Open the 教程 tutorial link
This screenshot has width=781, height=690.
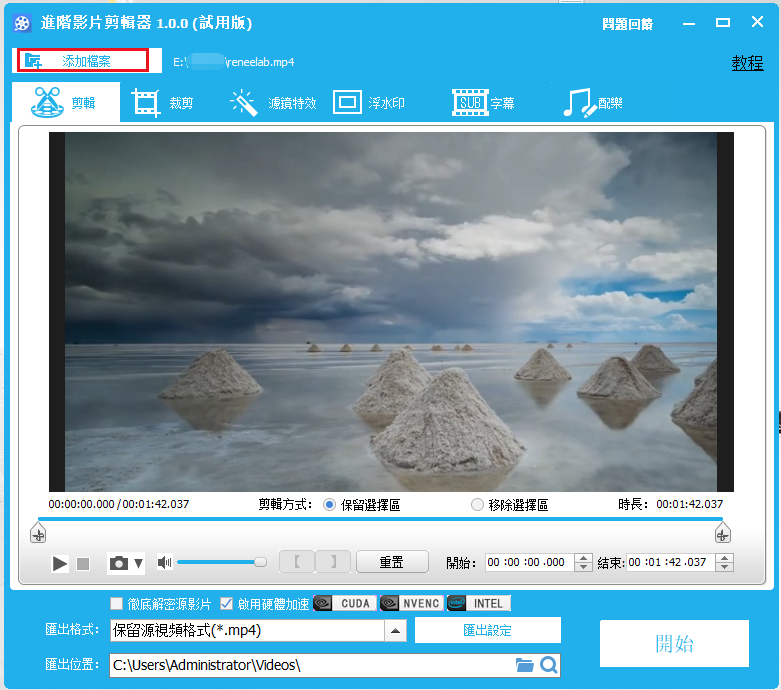tap(747, 63)
